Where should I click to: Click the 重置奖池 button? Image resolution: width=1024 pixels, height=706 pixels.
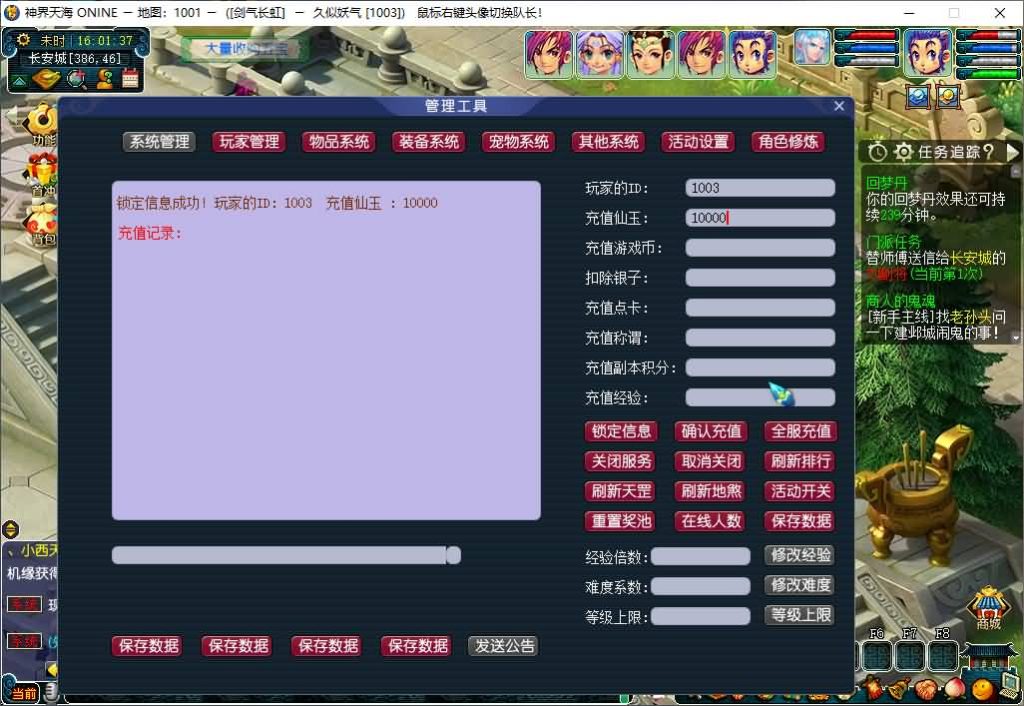tap(621, 521)
